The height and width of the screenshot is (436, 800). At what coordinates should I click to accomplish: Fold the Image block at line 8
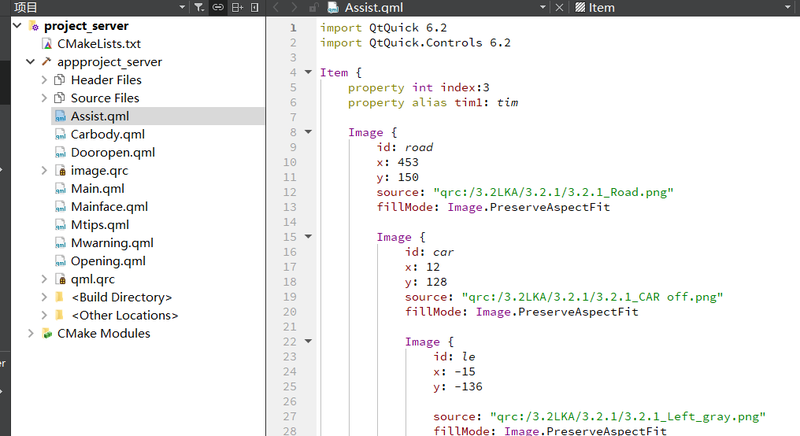[308, 132]
